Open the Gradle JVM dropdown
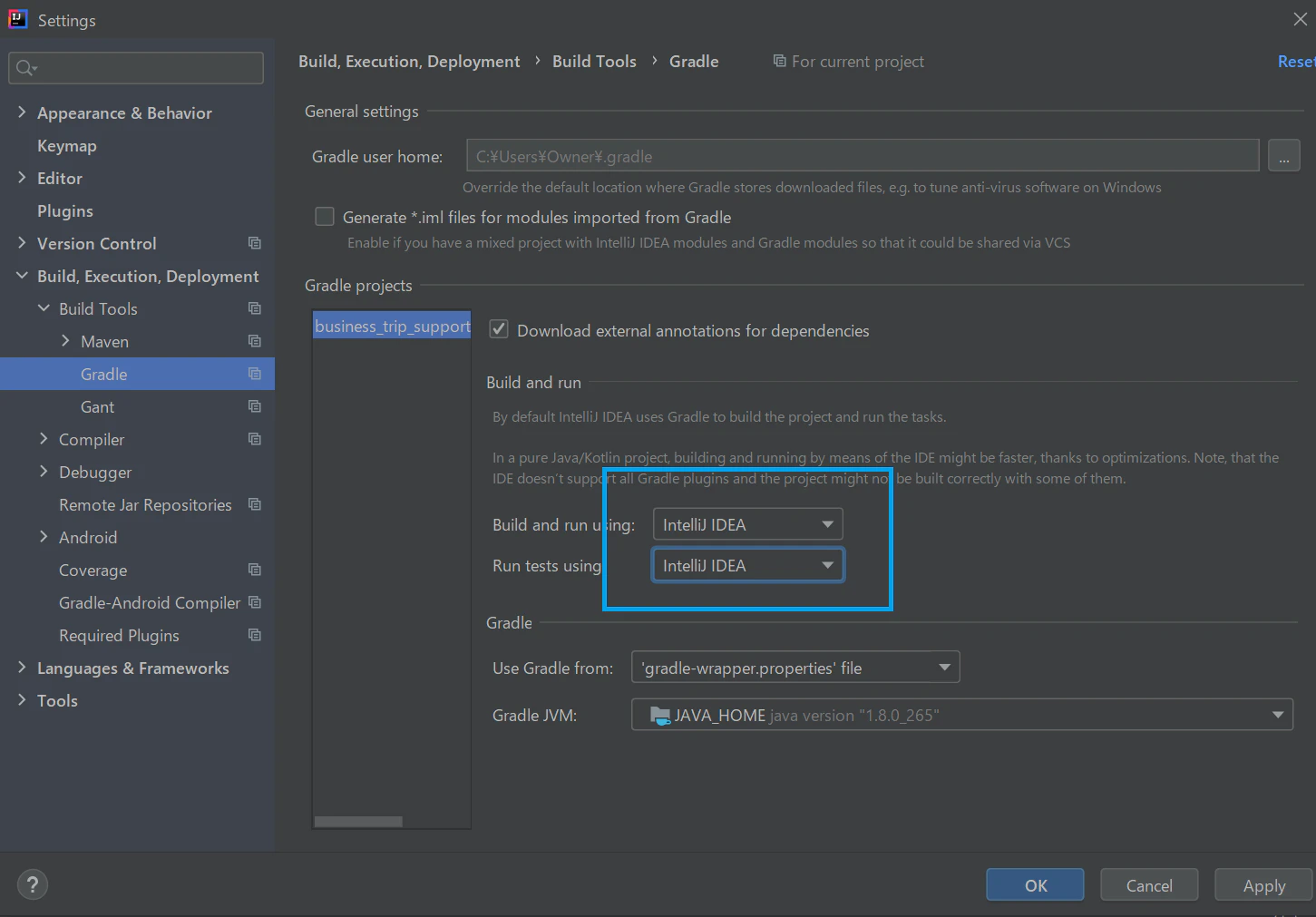The width and height of the screenshot is (1316, 917). click(x=962, y=715)
